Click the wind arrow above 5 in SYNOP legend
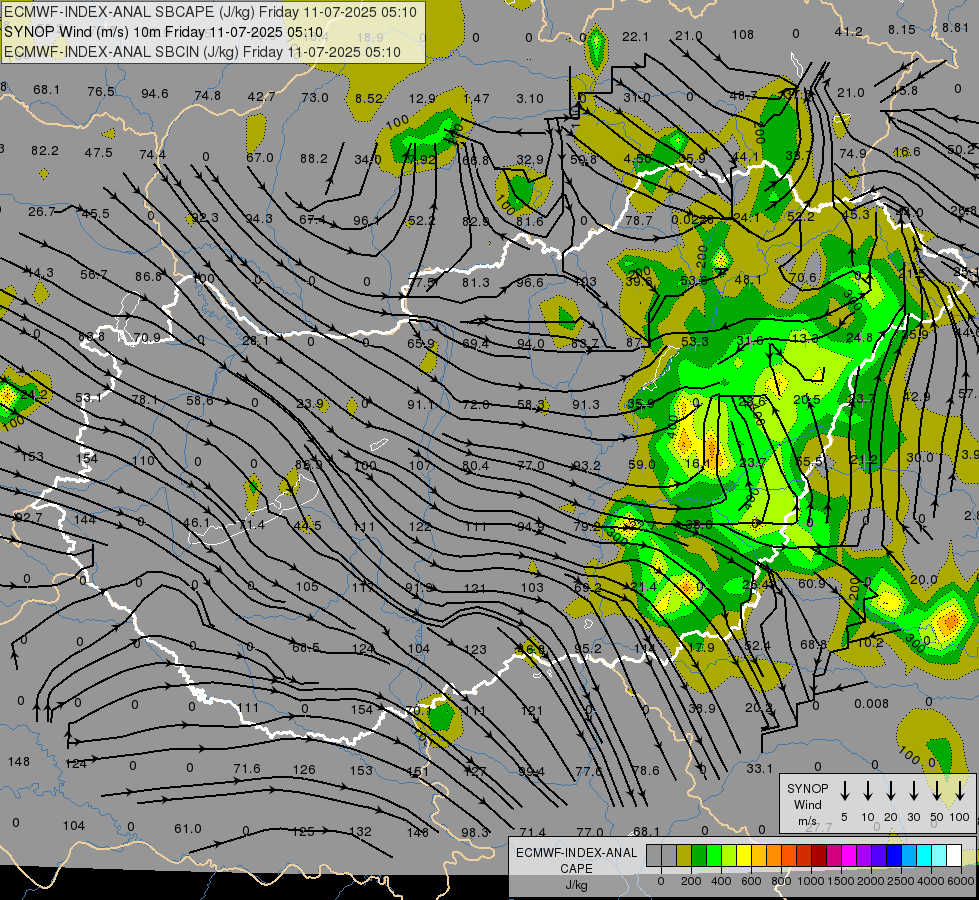 pyautogui.click(x=845, y=791)
